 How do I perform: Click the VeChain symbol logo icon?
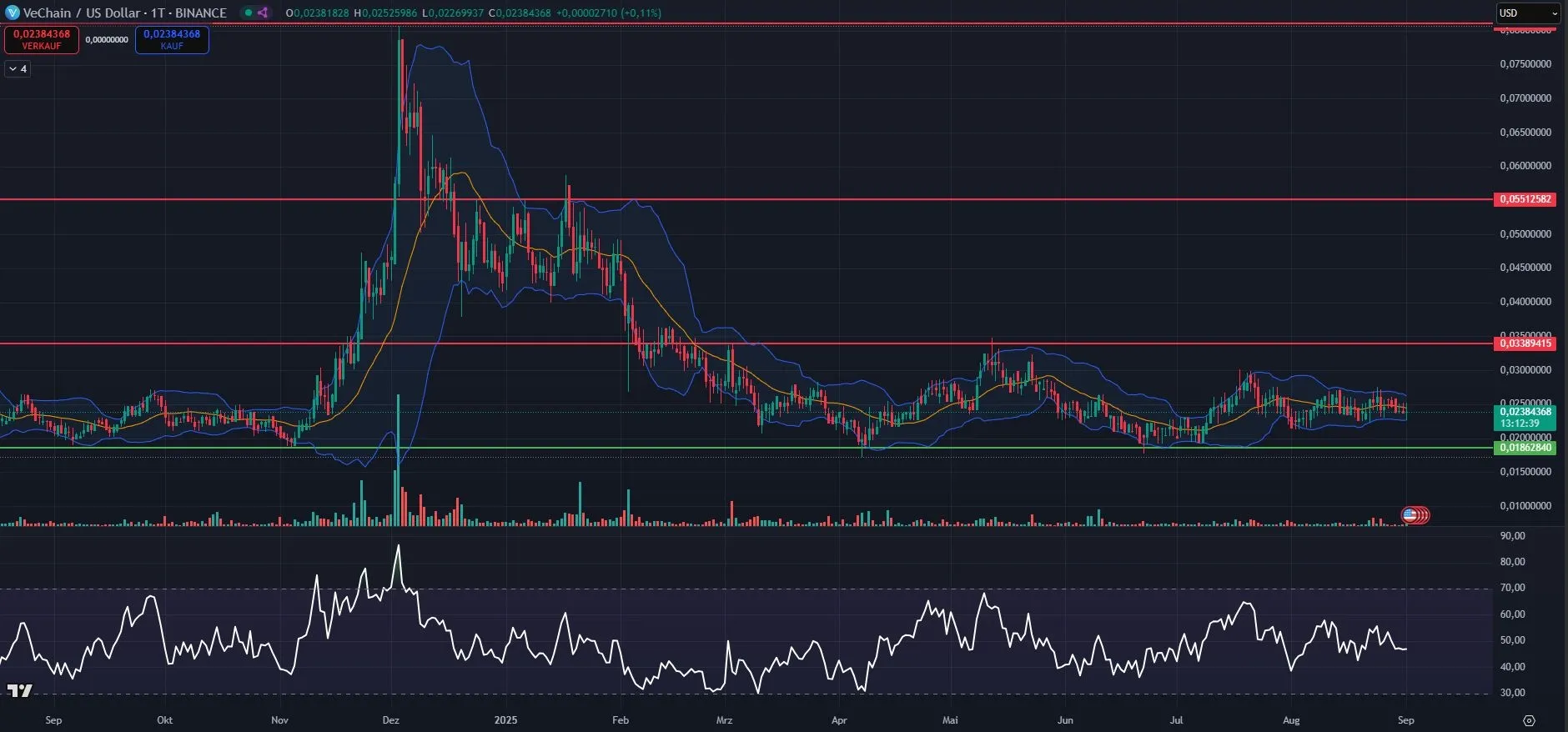coord(13,13)
